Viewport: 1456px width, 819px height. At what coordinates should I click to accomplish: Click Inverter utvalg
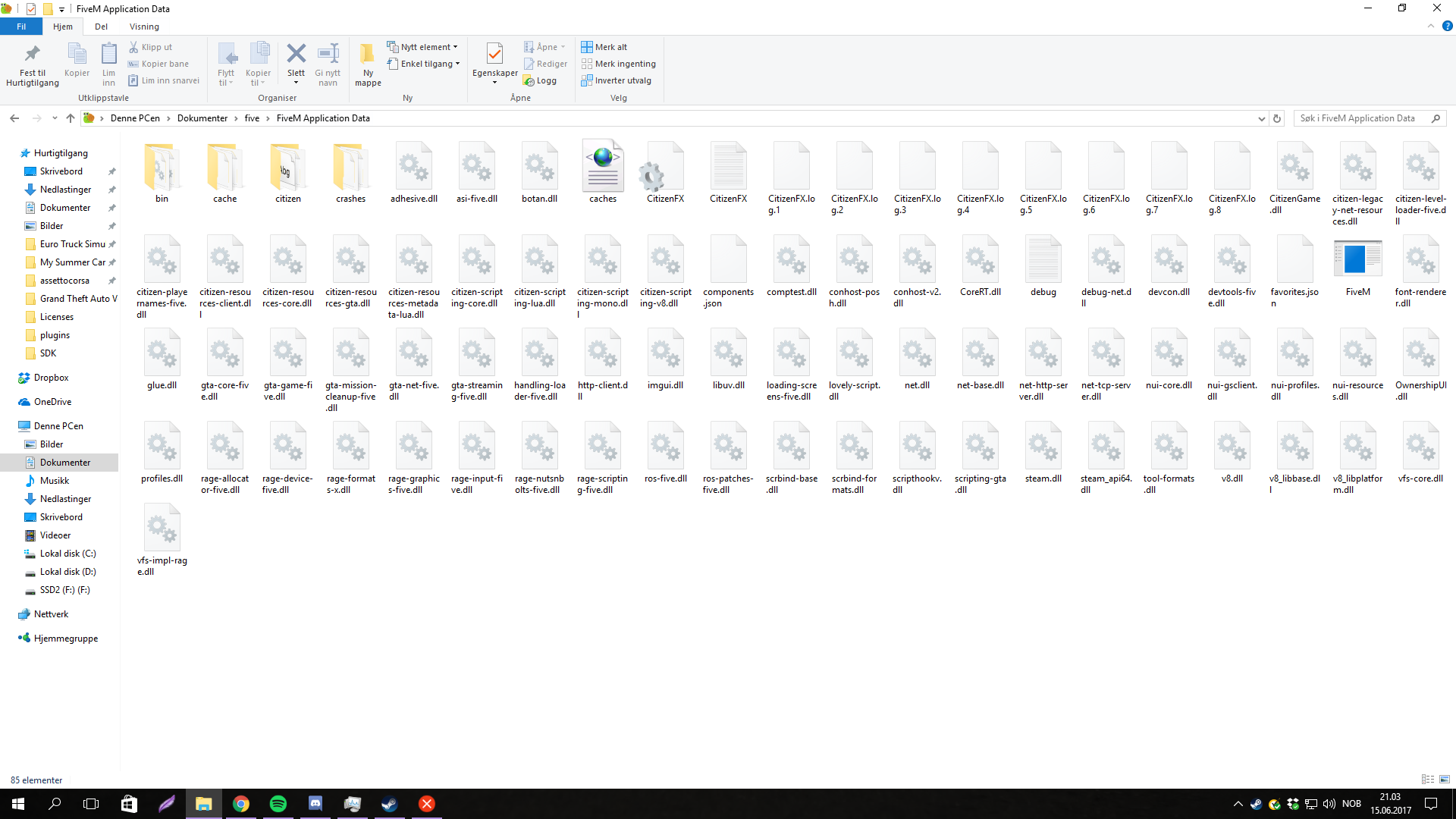pyautogui.click(x=616, y=80)
